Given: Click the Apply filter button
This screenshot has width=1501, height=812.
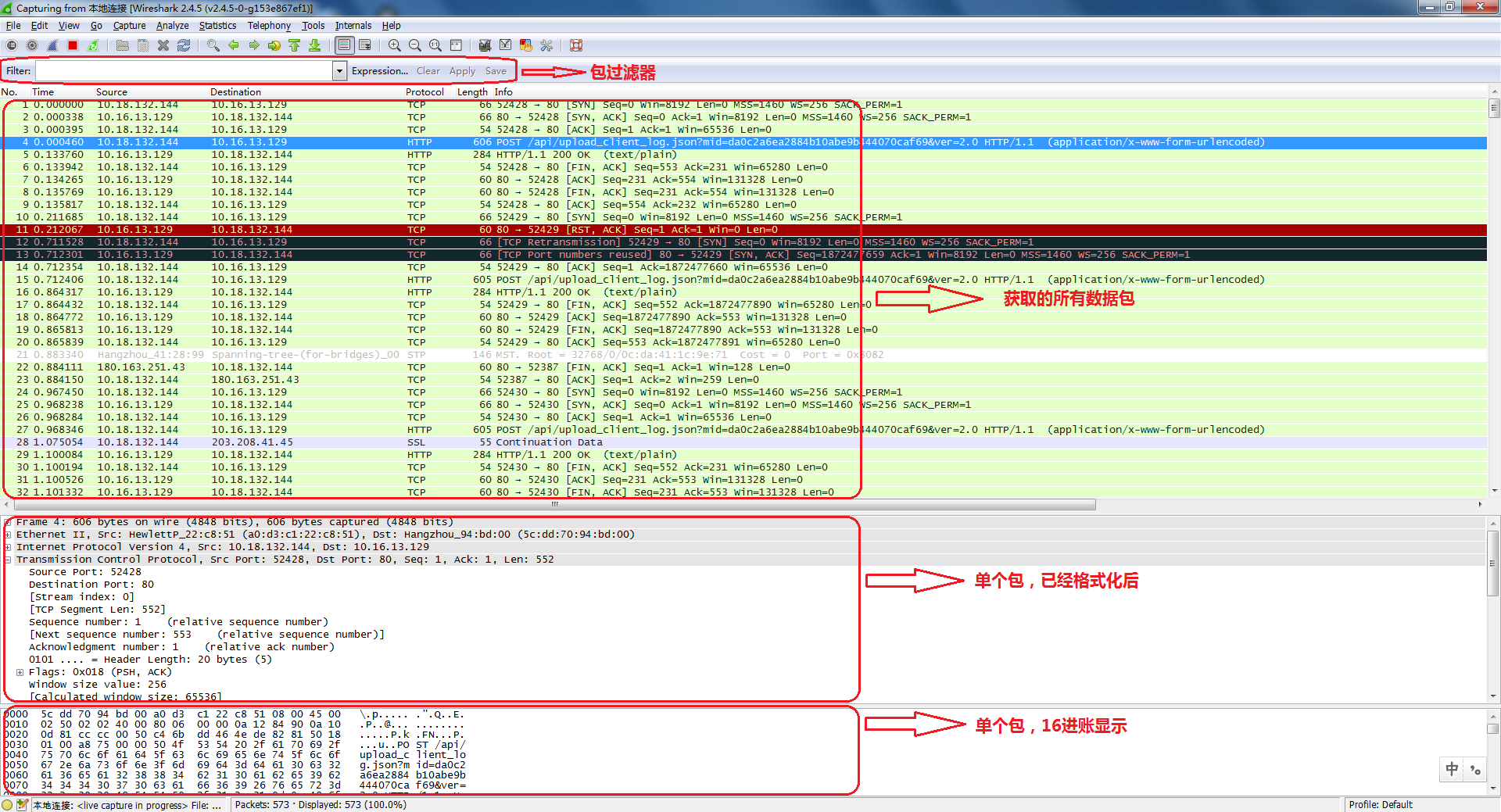Looking at the screenshot, I should point(462,71).
